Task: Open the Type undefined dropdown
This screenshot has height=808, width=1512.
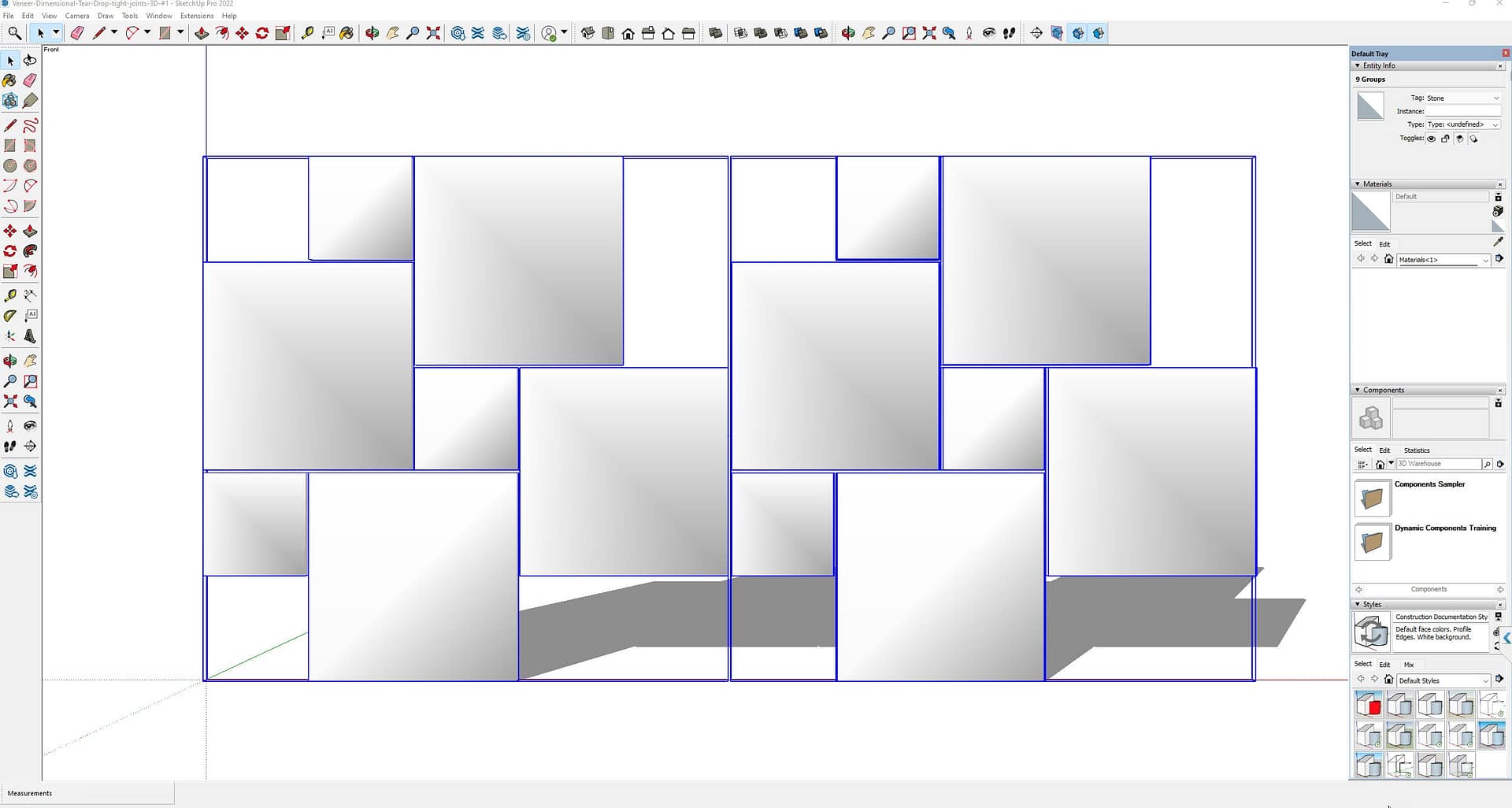Action: click(x=1462, y=124)
